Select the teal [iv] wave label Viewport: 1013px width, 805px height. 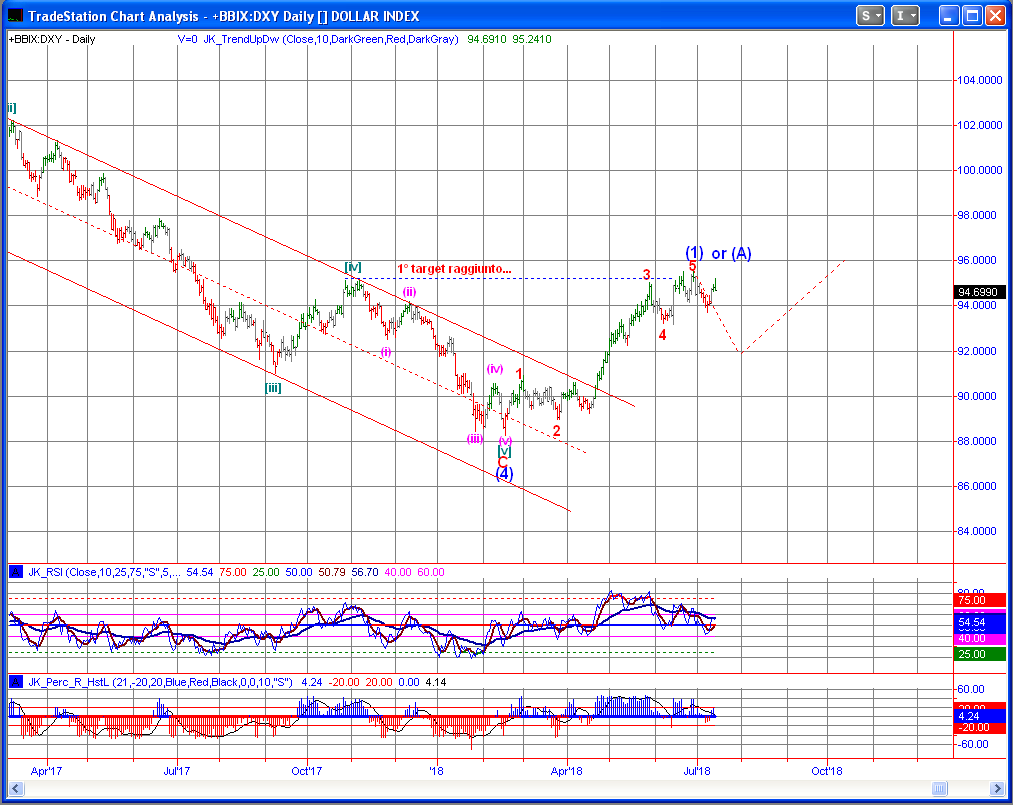point(353,267)
